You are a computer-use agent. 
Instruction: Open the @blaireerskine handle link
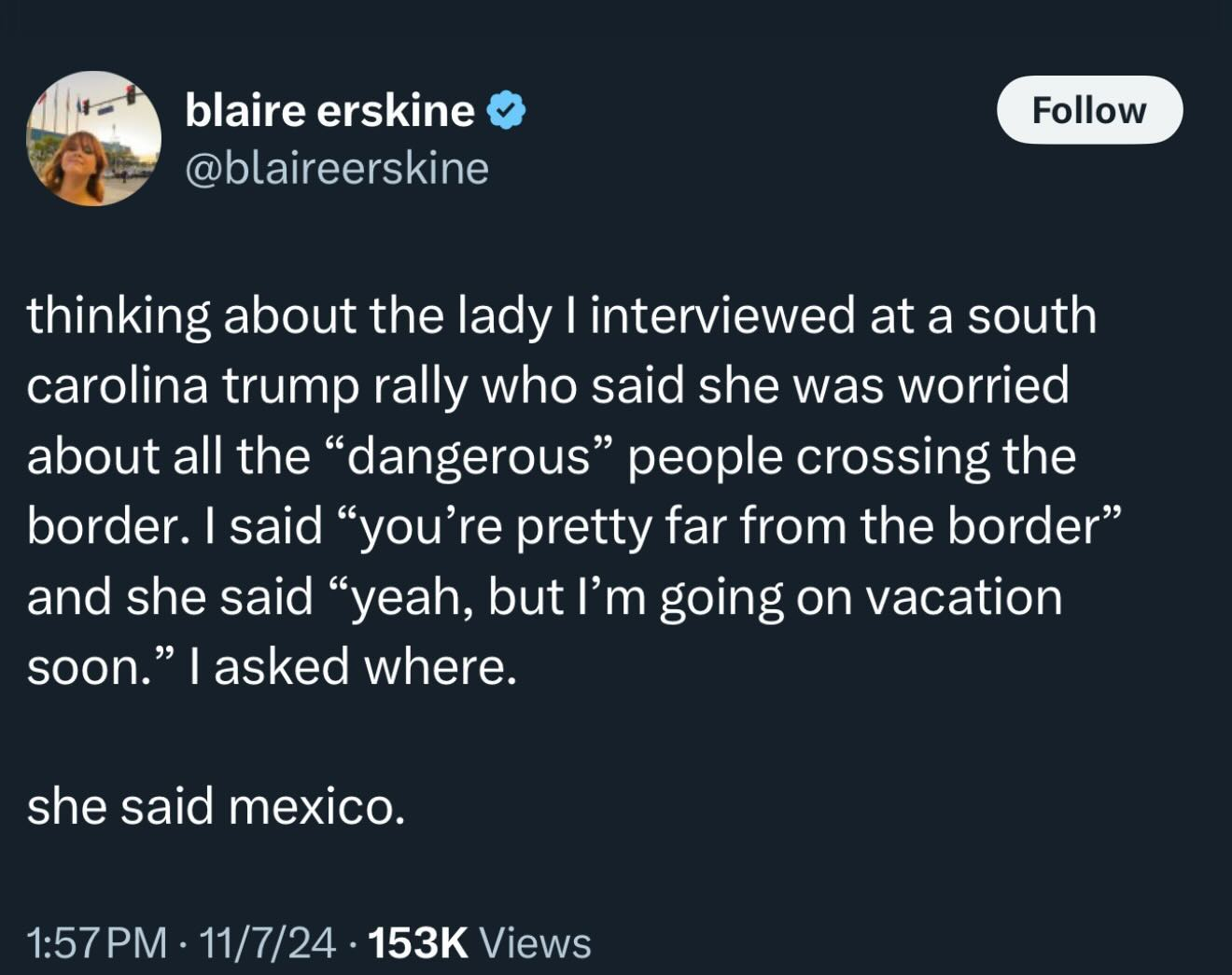click(x=337, y=168)
